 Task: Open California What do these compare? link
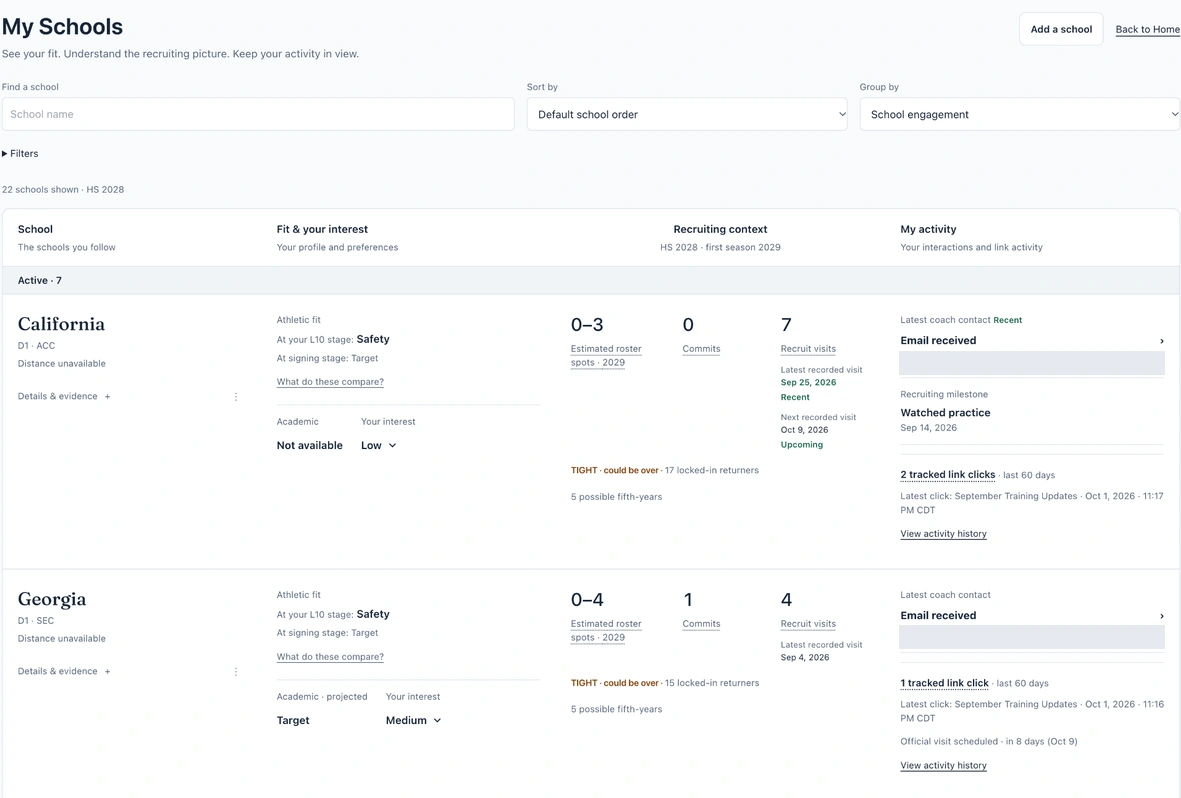click(x=330, y=382)
